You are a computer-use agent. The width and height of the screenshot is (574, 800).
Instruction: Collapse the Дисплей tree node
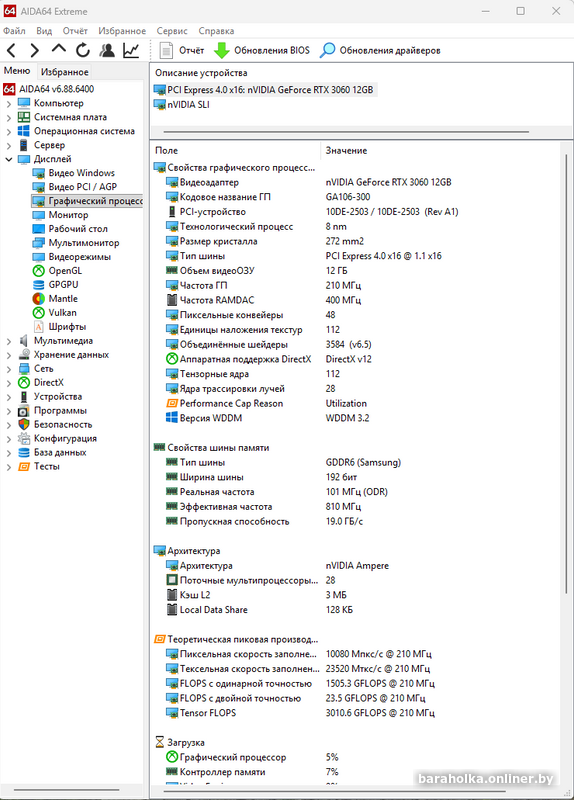click(9, 159)
